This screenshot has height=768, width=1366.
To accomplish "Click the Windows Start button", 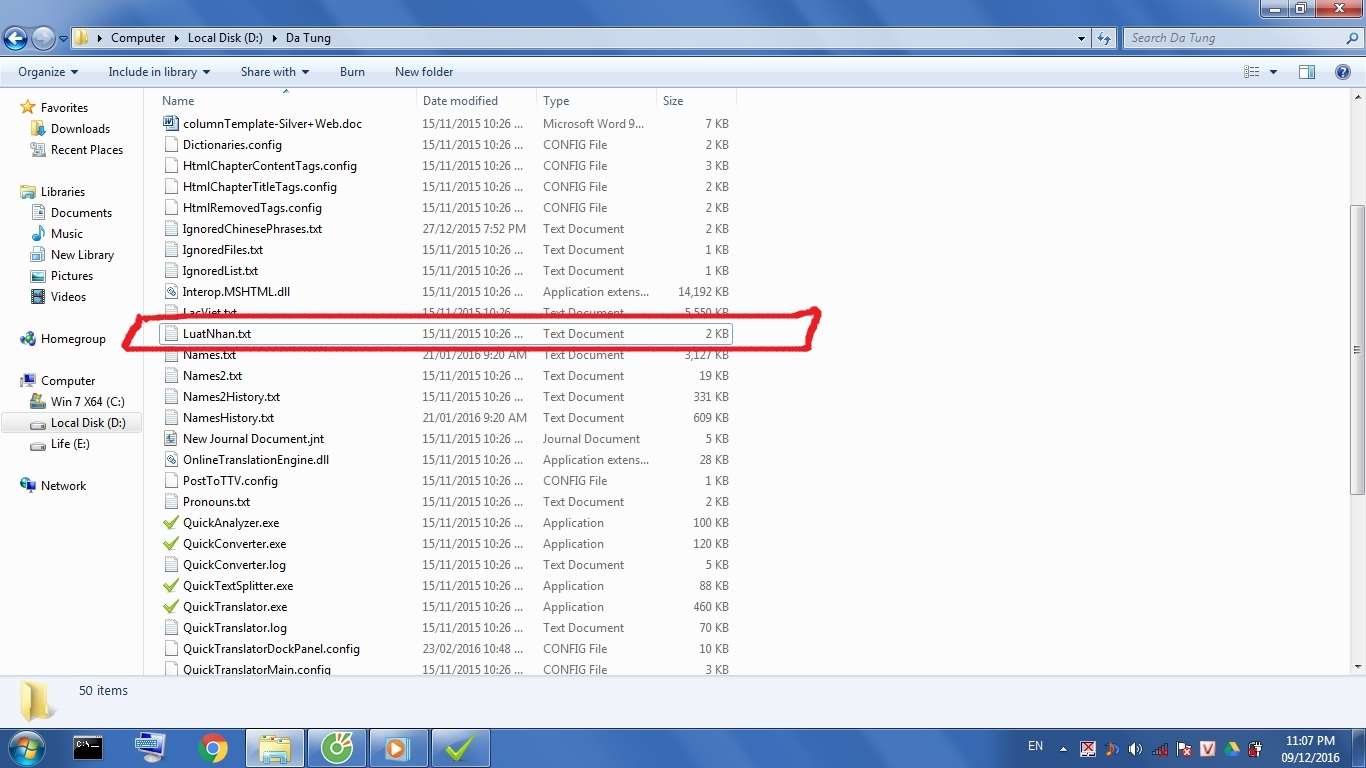I will click(x=25, y=747).
